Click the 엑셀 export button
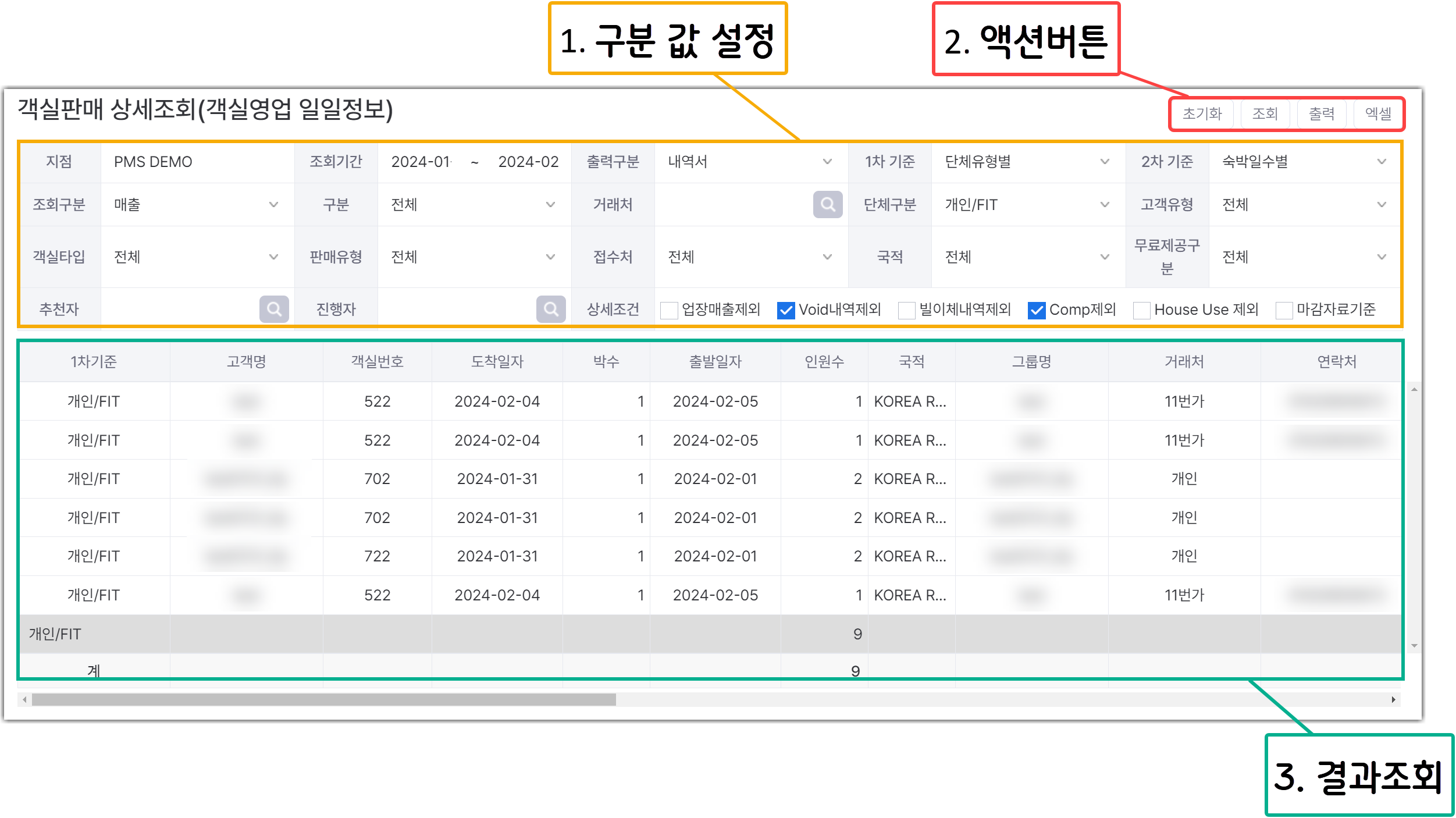Screen dimensions: 1456x818 point(1378,113)
